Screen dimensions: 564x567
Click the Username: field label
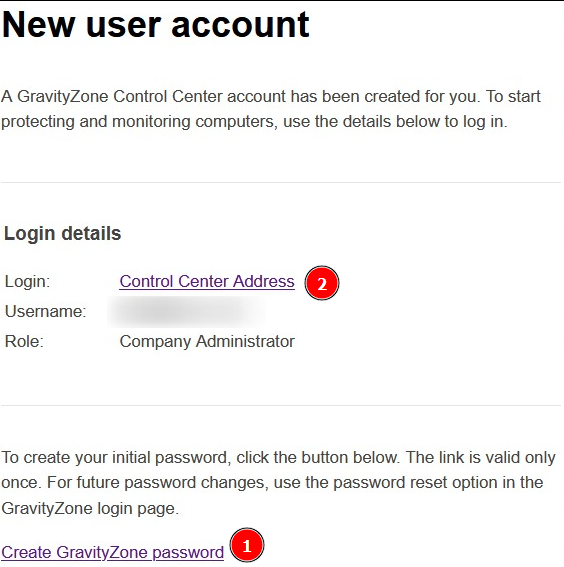[46, 311]
